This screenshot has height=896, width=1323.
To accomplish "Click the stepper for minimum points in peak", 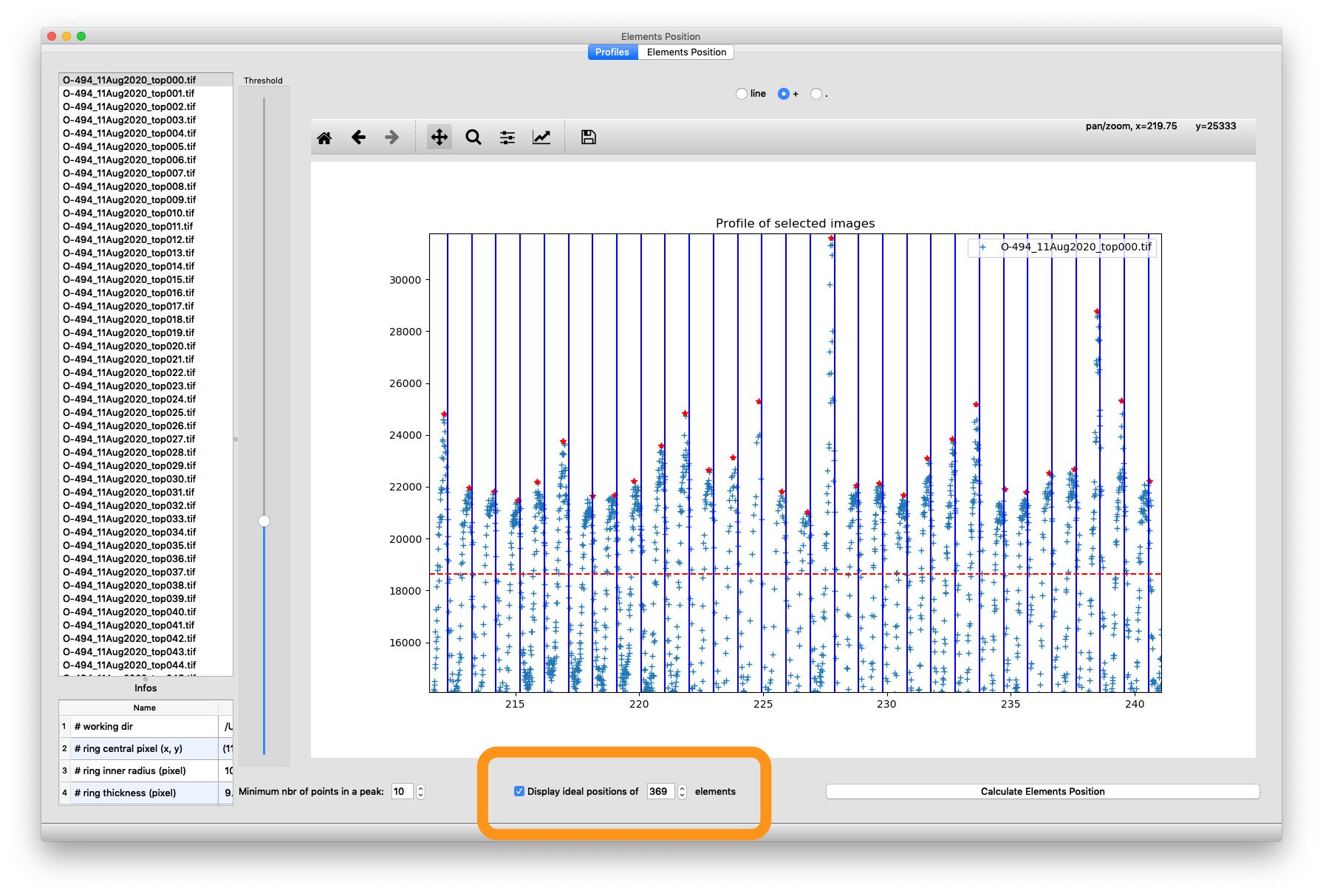I will click(x=420, y=792).
